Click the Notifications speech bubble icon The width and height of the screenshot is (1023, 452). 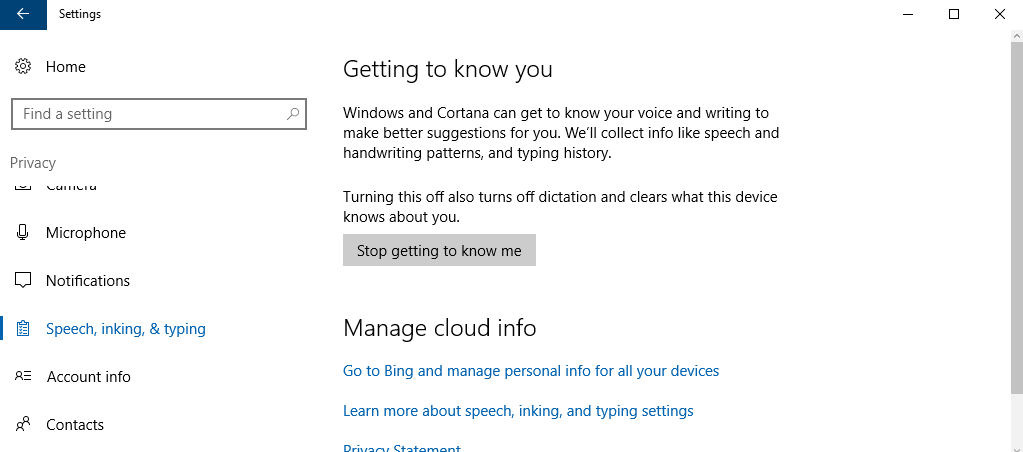23,281
